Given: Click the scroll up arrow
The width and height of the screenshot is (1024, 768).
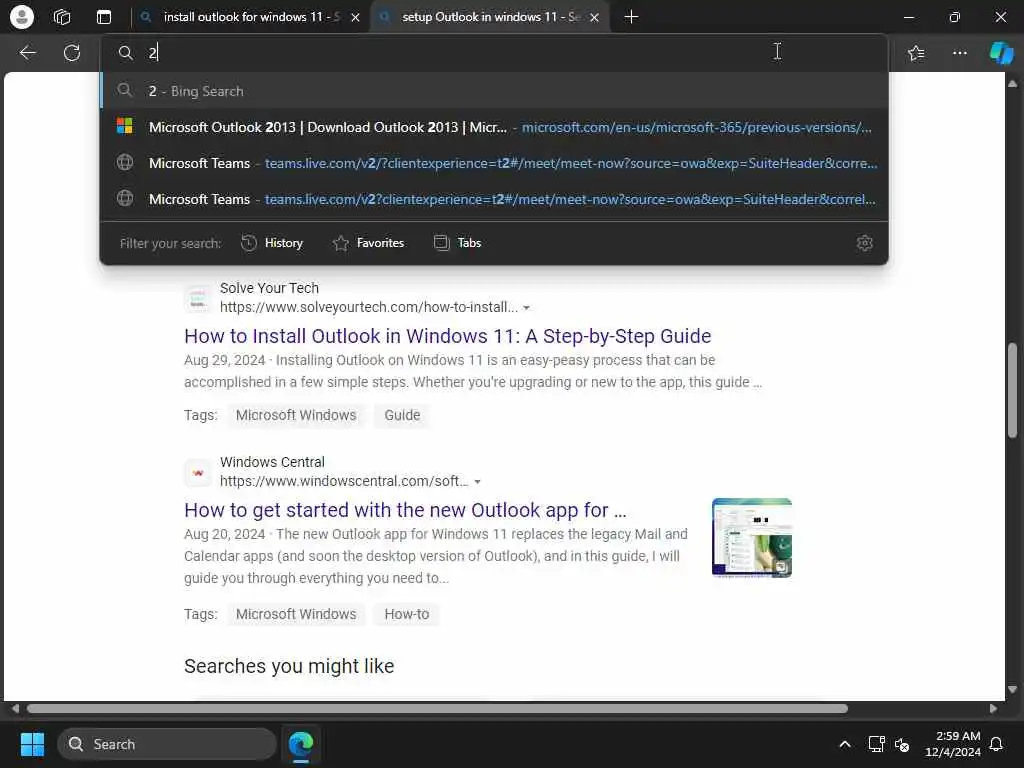Looking at the screenshot, I should (1012, 84).
